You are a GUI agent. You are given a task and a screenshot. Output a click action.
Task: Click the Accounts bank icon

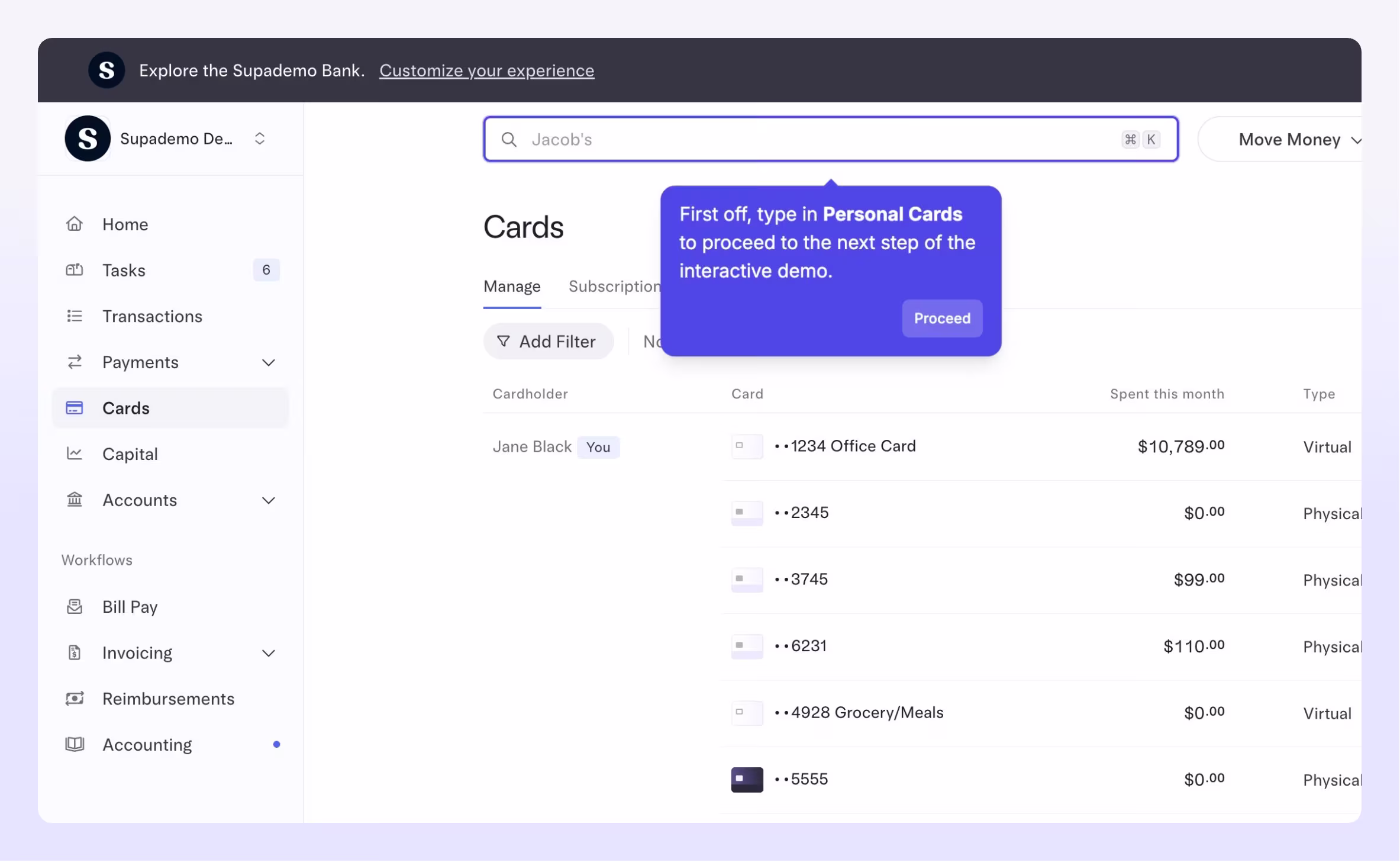tap(75, 500)
